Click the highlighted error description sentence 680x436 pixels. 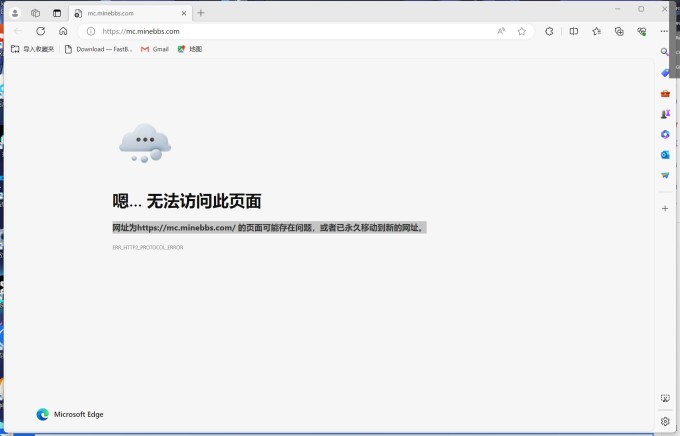pyautogui.click(x=269, y=228)
